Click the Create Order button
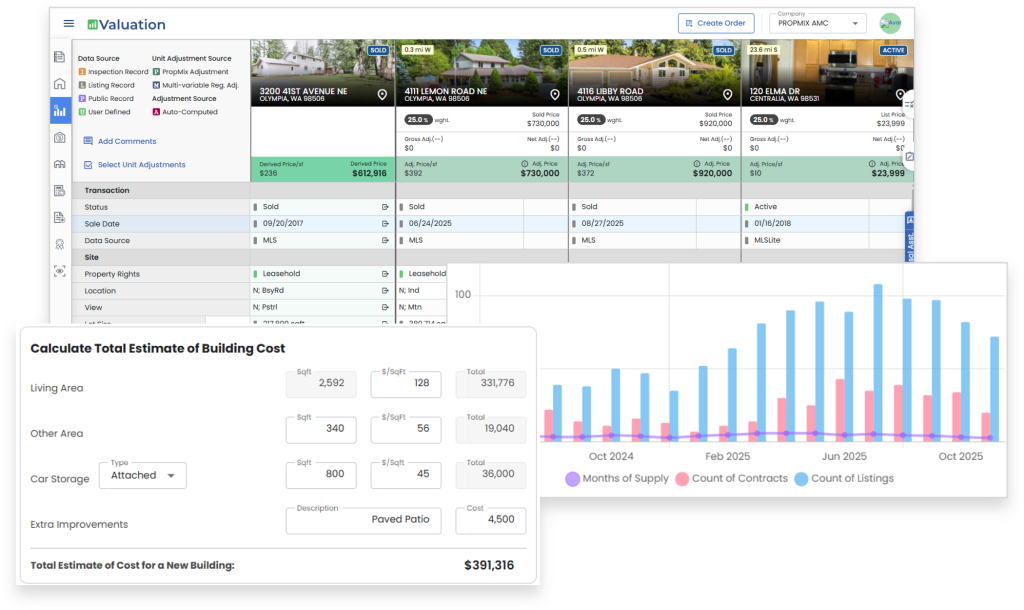Image resolution: width=1024 pixels, height=610 pixels. (x=715, y=23)
